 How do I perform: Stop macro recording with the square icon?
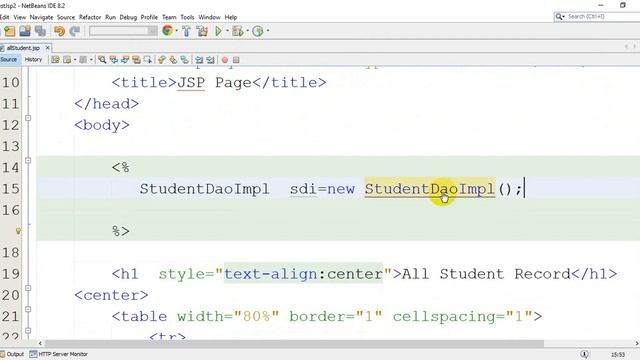click(236, 60)
